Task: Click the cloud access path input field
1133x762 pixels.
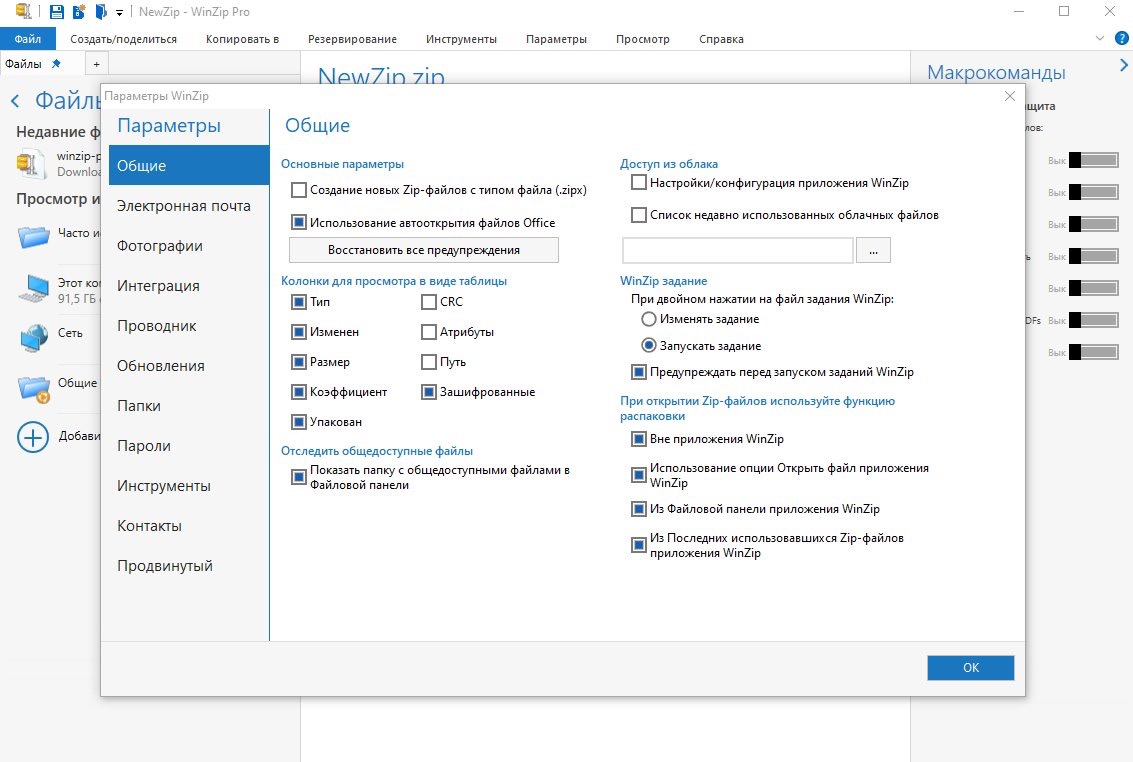Action: 738,251
